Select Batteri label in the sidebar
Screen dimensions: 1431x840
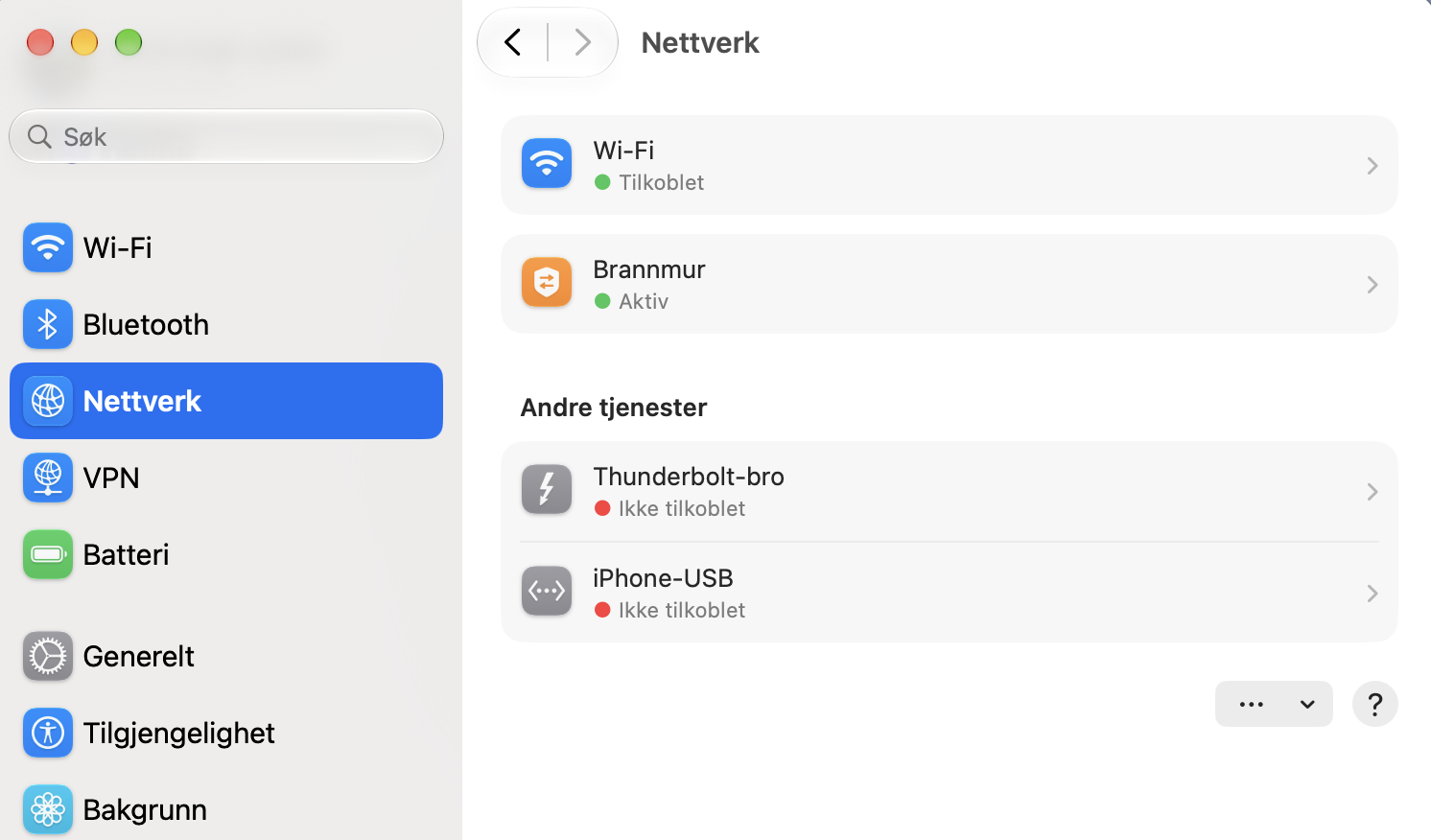coord(127,554)
